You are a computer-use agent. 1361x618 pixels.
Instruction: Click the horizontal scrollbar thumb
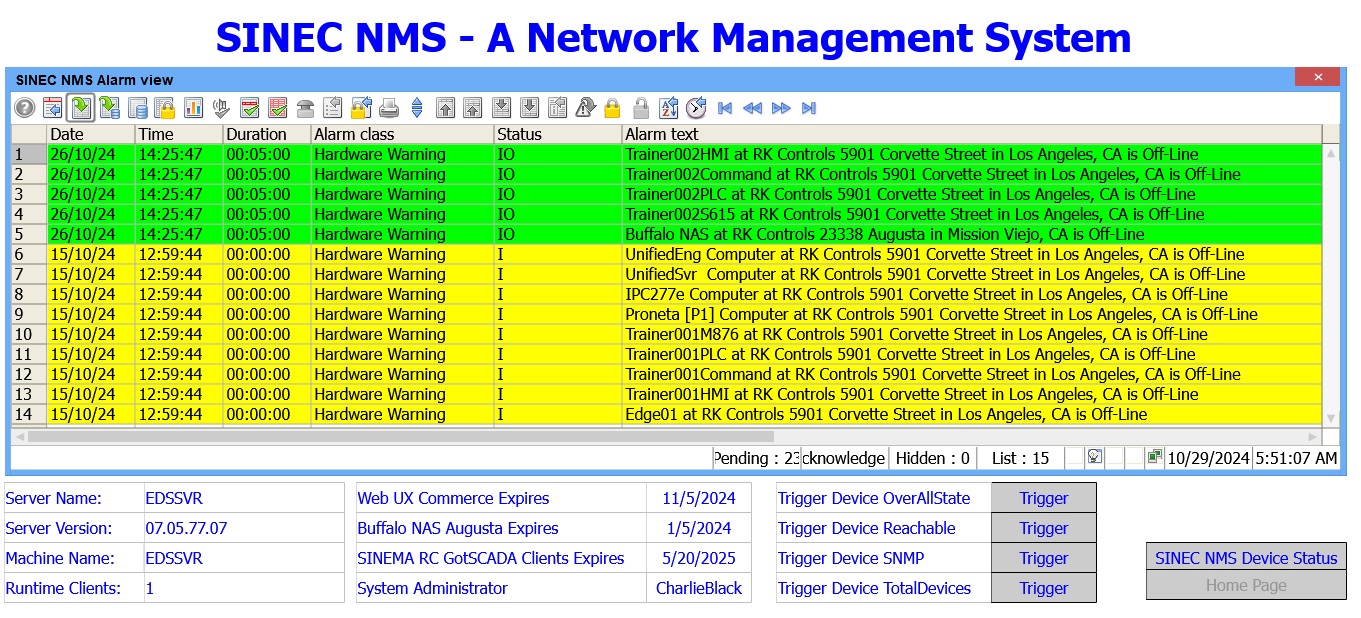[x=400, y=436]
